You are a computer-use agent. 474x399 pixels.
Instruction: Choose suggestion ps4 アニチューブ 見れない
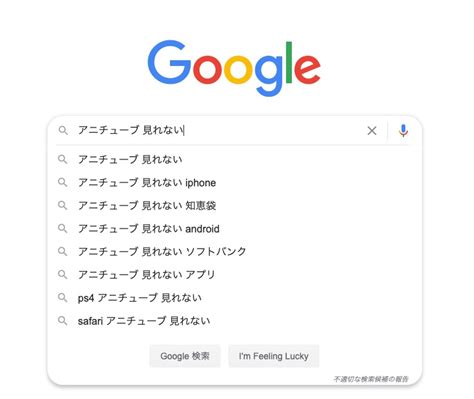coord(235,297)
